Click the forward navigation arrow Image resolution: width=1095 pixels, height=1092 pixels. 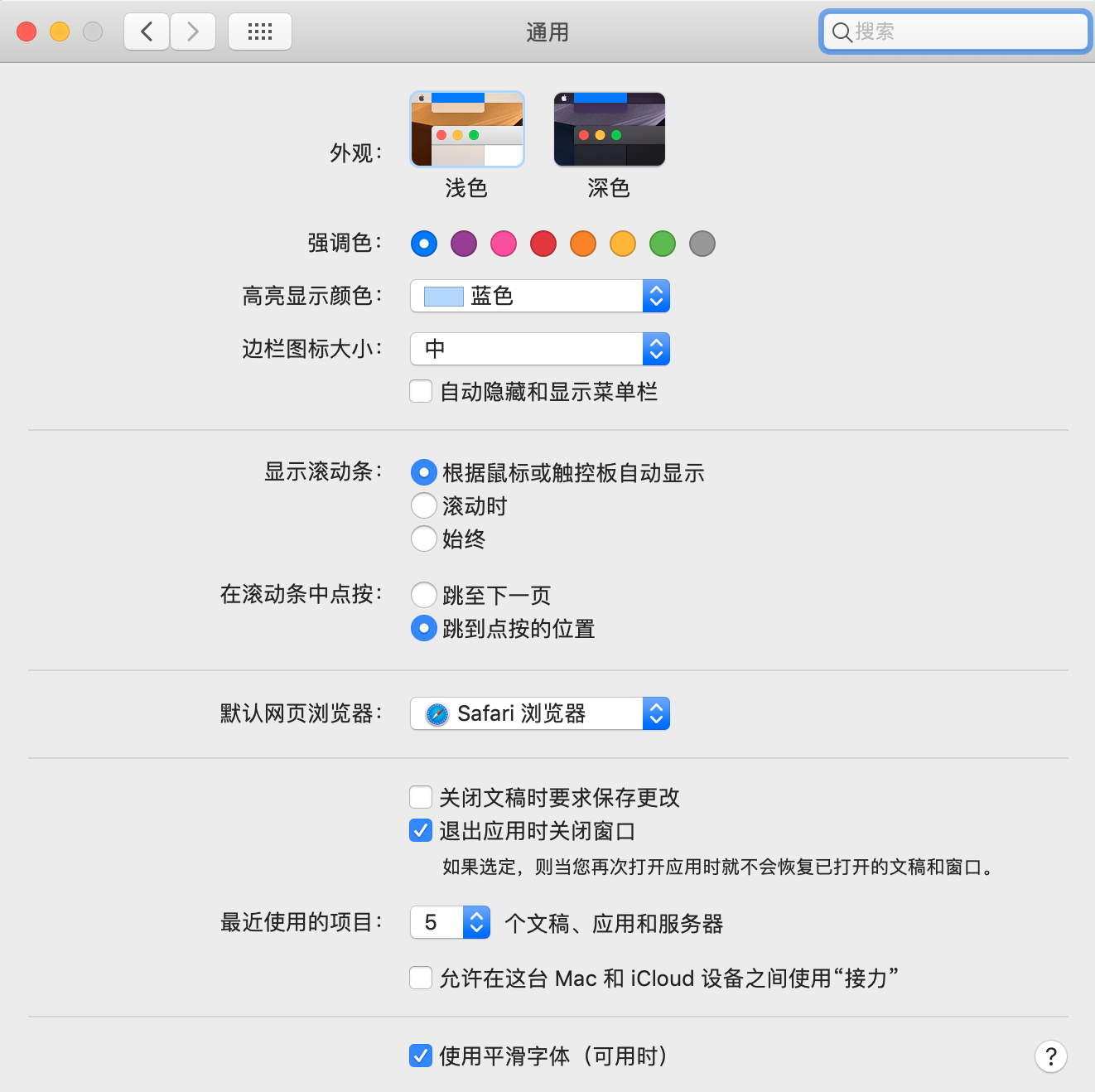193,31
